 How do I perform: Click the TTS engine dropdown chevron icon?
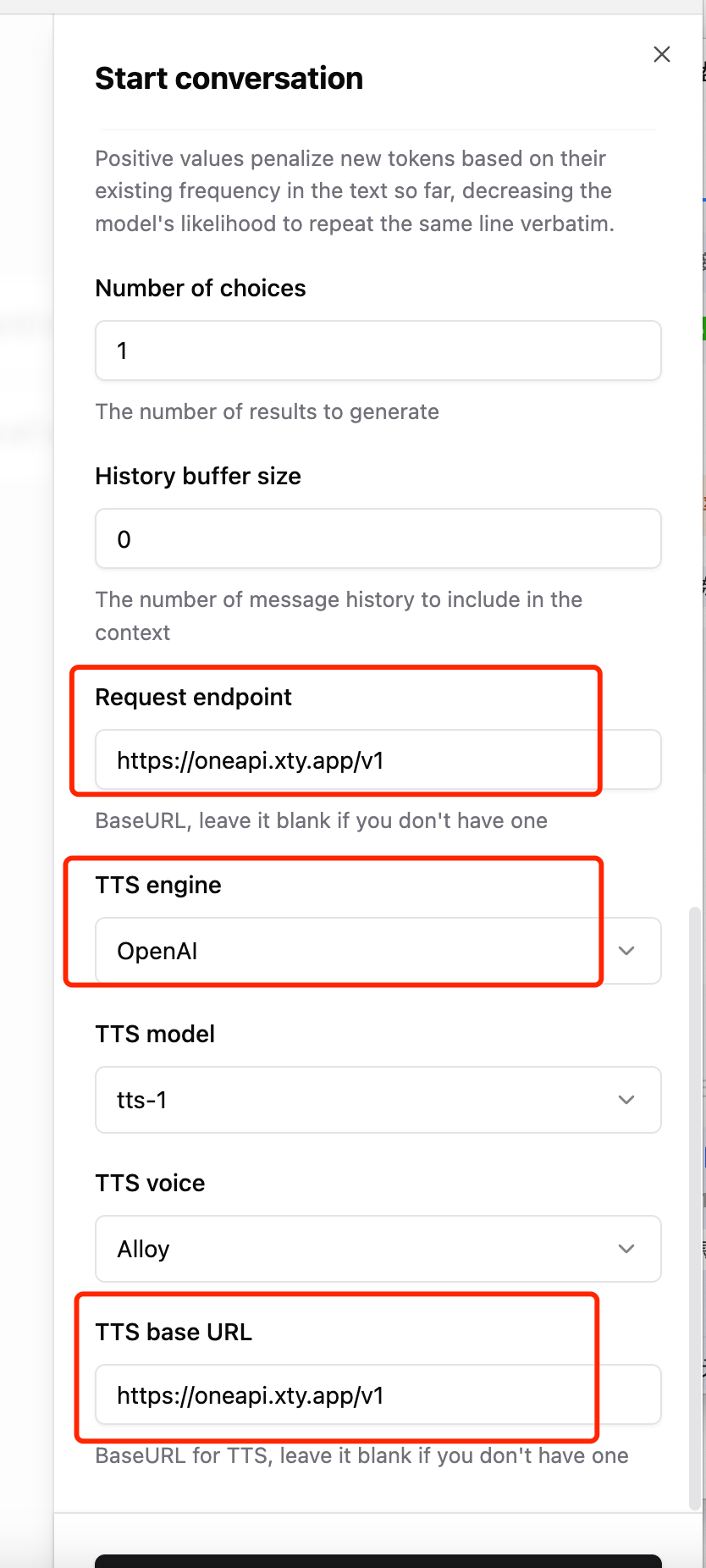(x=626, y=951)
